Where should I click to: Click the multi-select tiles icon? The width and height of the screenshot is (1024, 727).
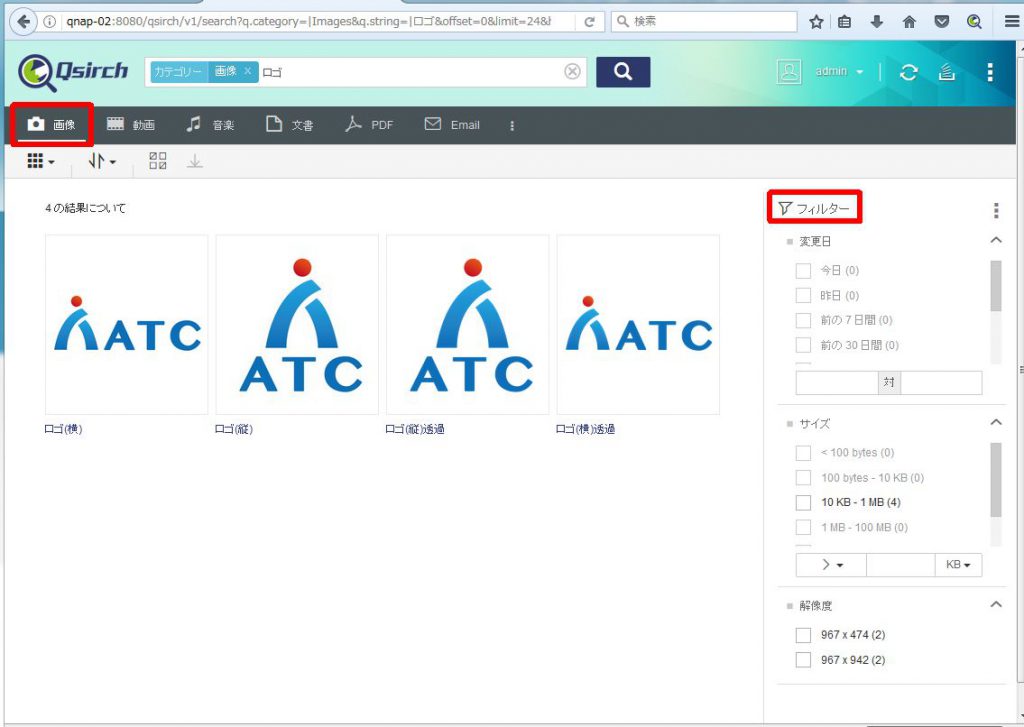coord(157,161)
